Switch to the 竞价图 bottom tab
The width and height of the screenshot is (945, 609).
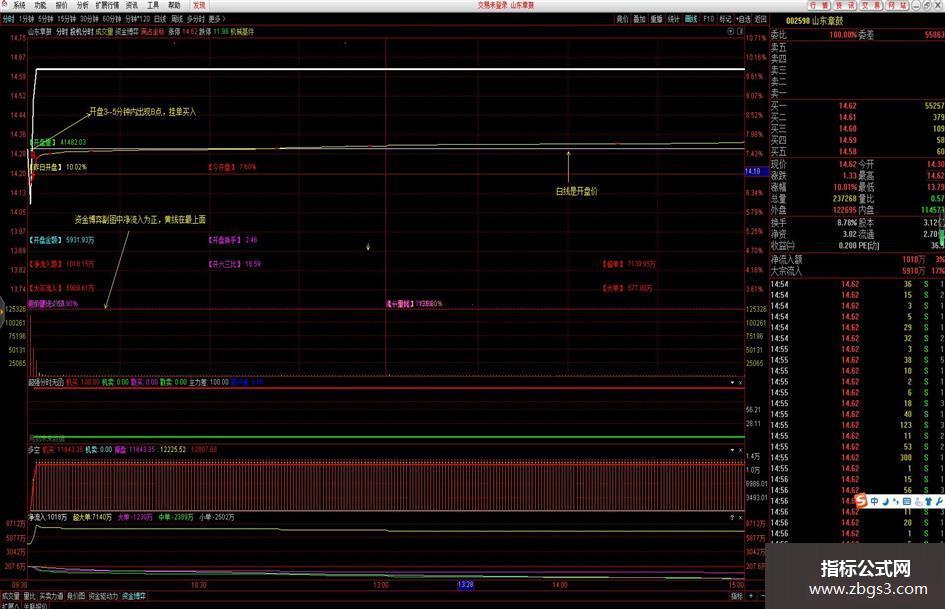pyautogui.click(x=76, y=596)
